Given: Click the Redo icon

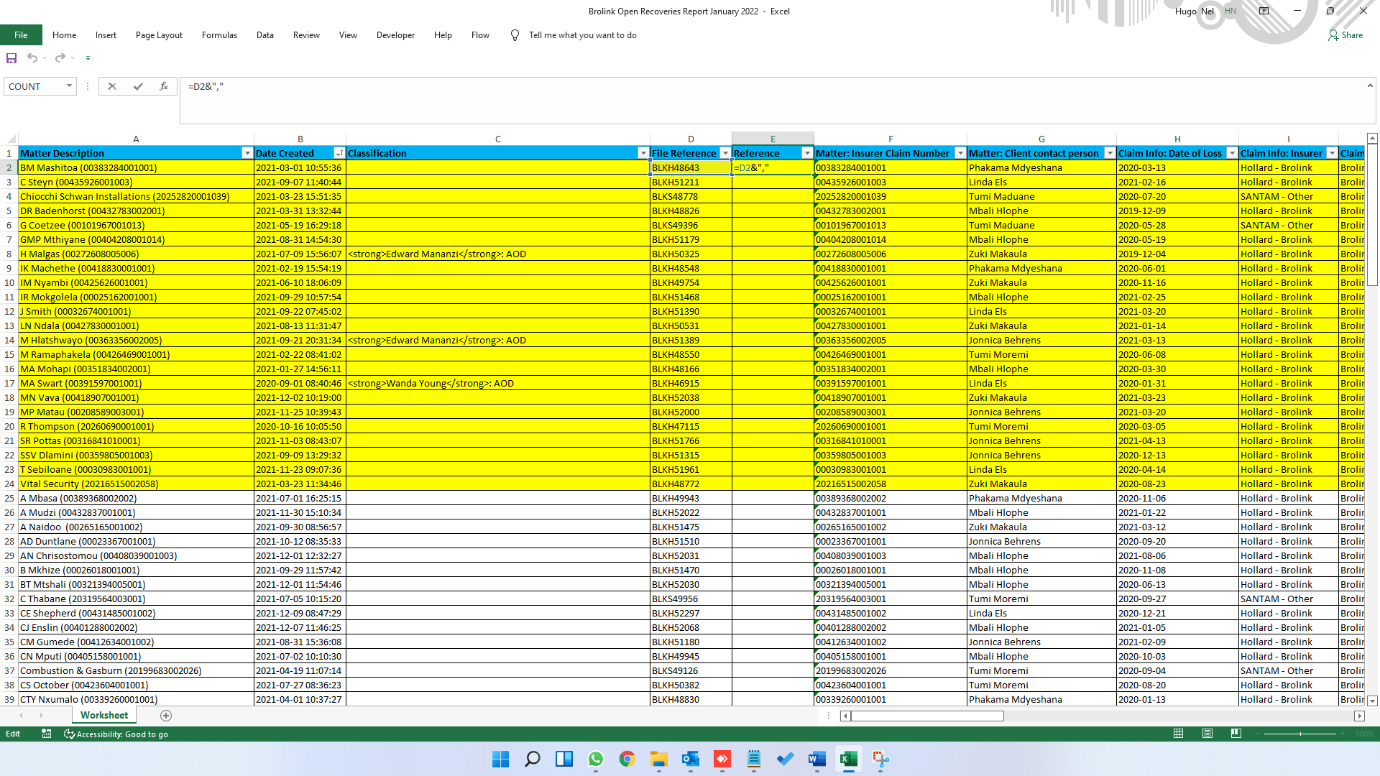Looking at the screenshot, I should click(60, 58).
